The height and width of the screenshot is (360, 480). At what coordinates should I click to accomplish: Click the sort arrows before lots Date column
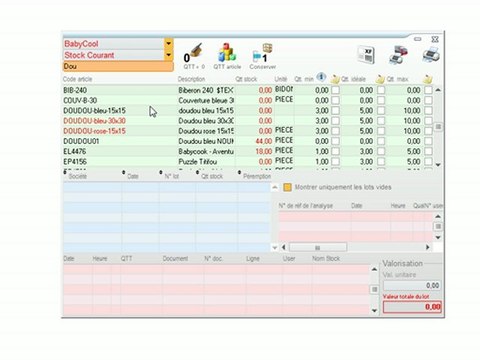124,172
